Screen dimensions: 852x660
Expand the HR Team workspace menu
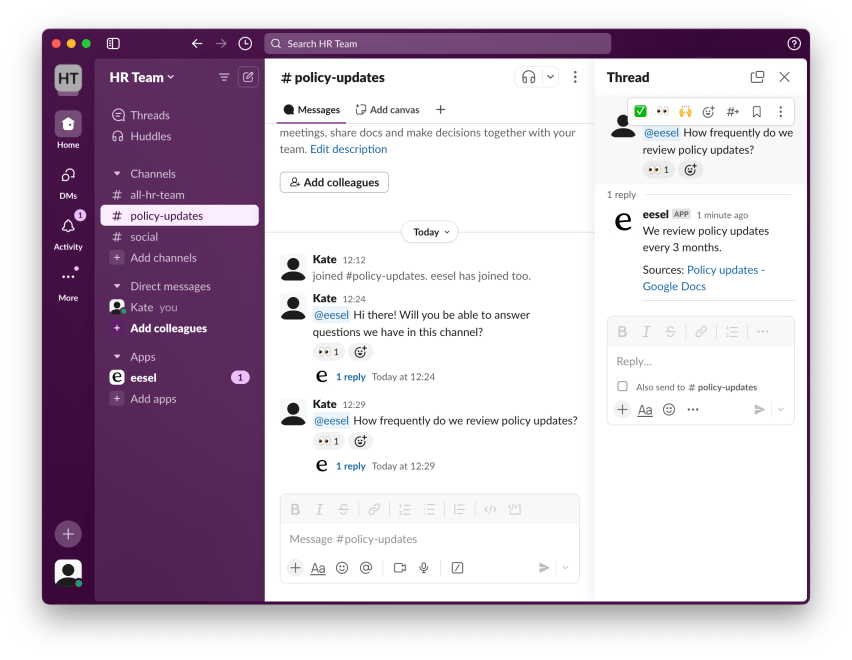click(141, 77)
